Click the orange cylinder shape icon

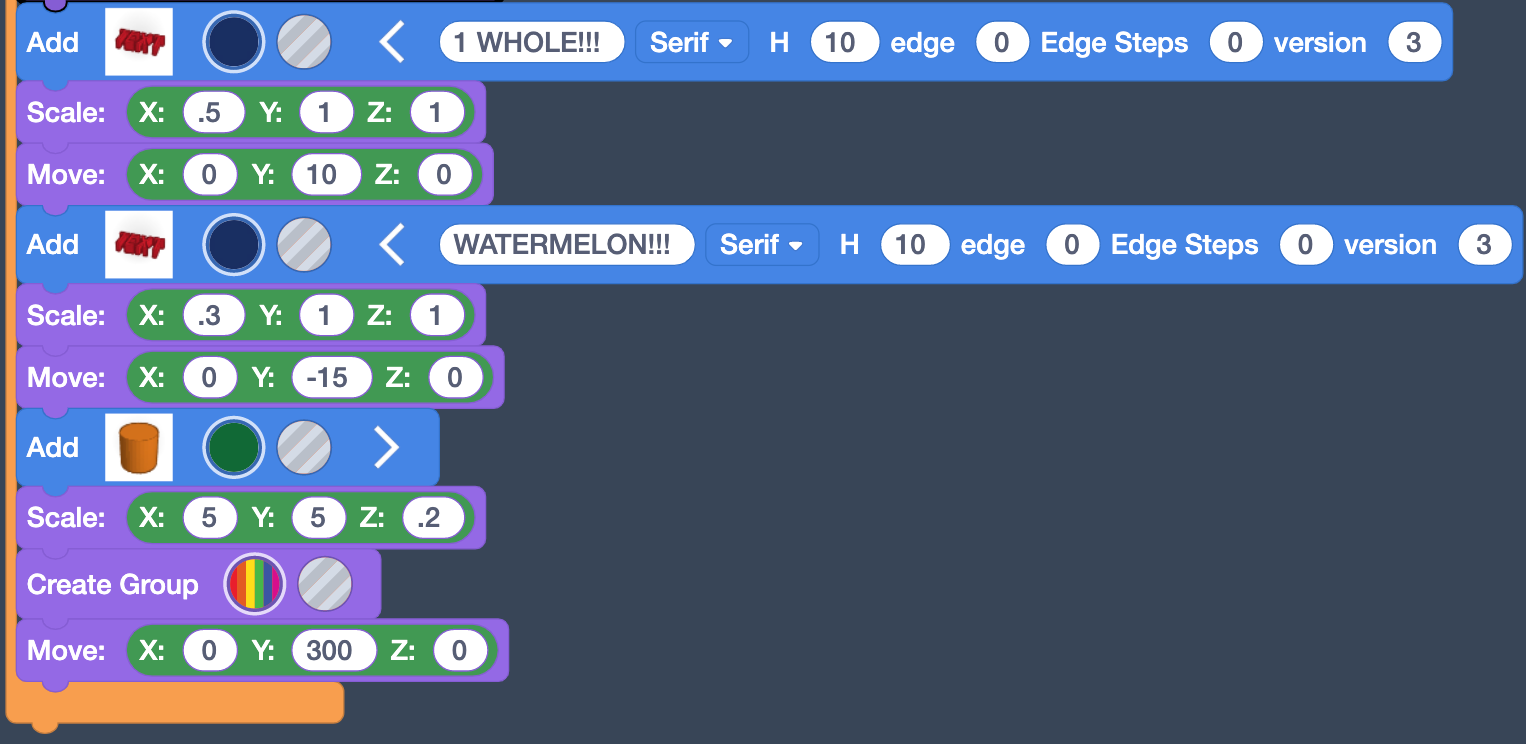[139, 448]
